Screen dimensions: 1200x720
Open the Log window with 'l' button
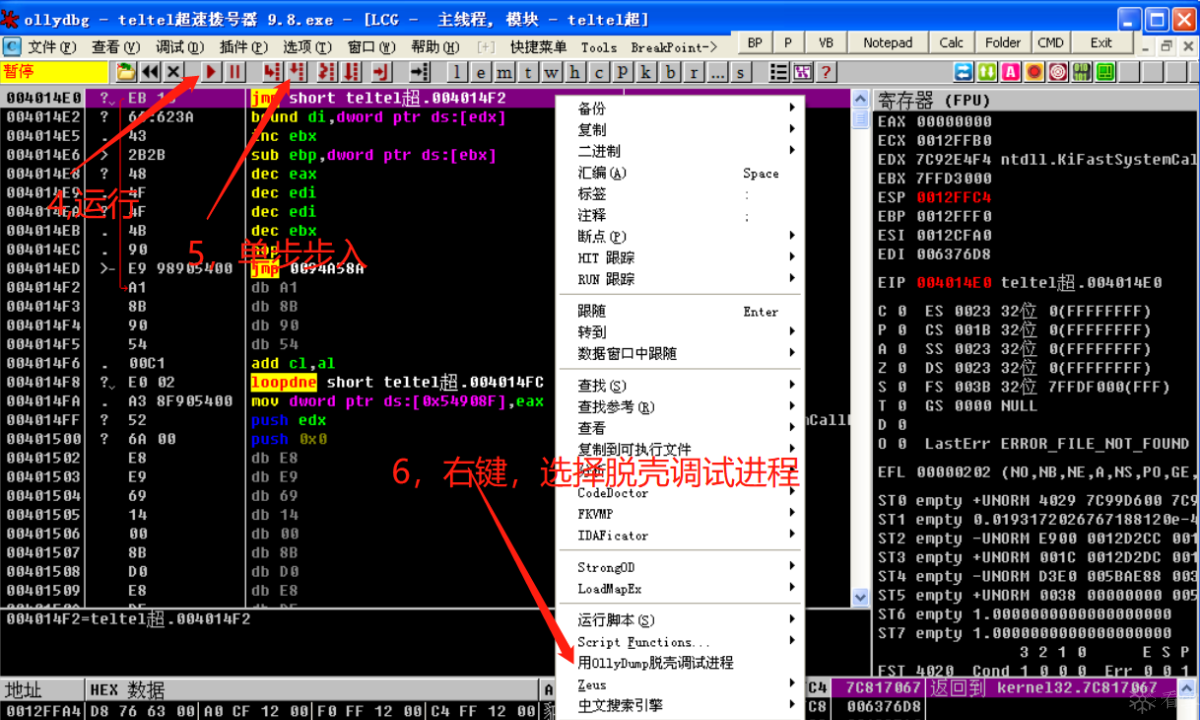[457, 72]
